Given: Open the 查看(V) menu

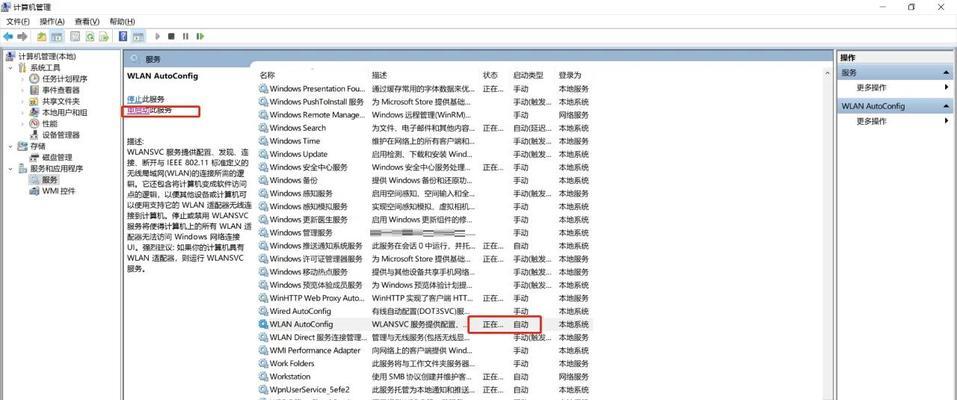Looking at the screenshot, I should tap(87, 21).
